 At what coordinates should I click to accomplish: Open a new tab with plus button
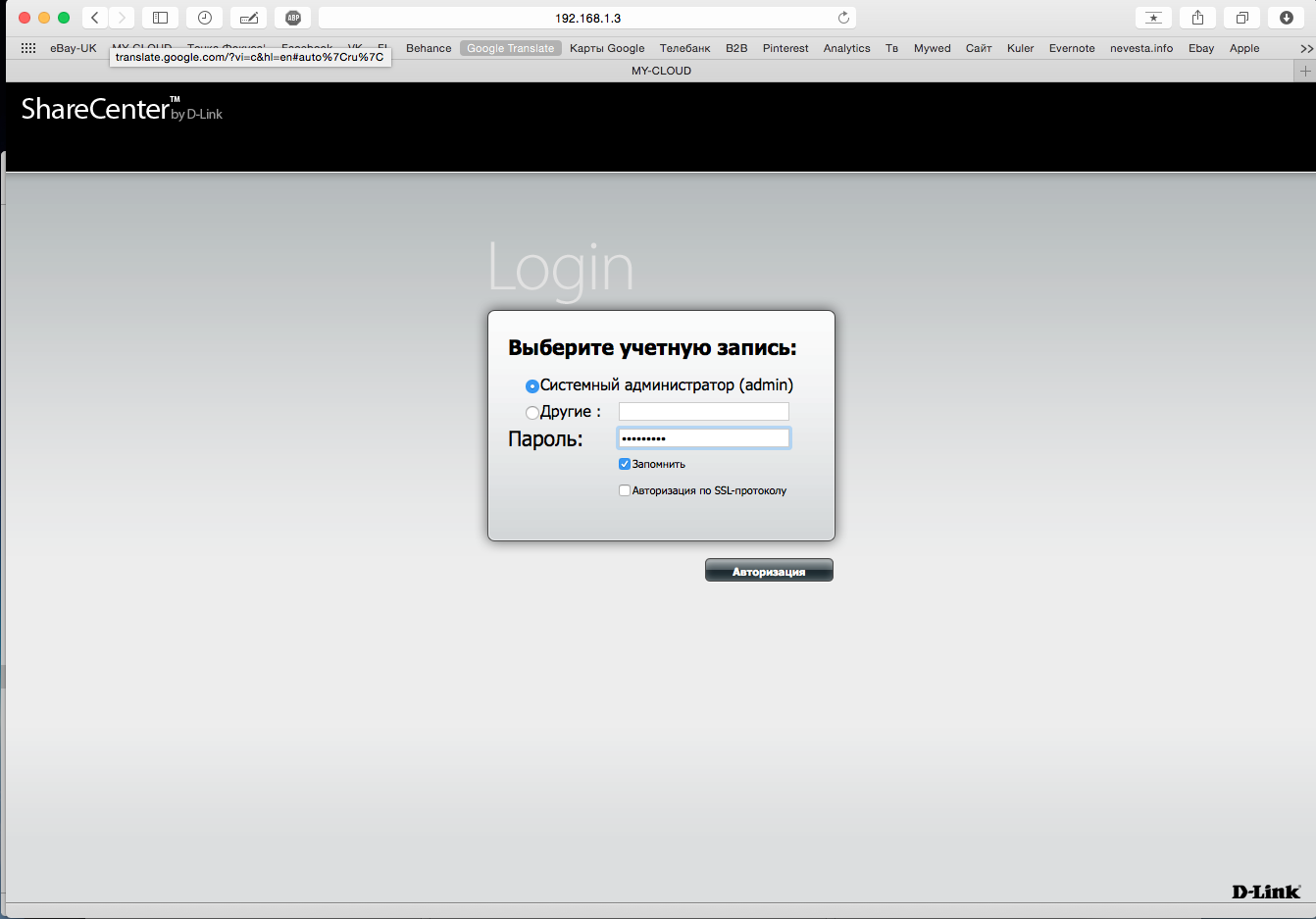(1304, 71)
